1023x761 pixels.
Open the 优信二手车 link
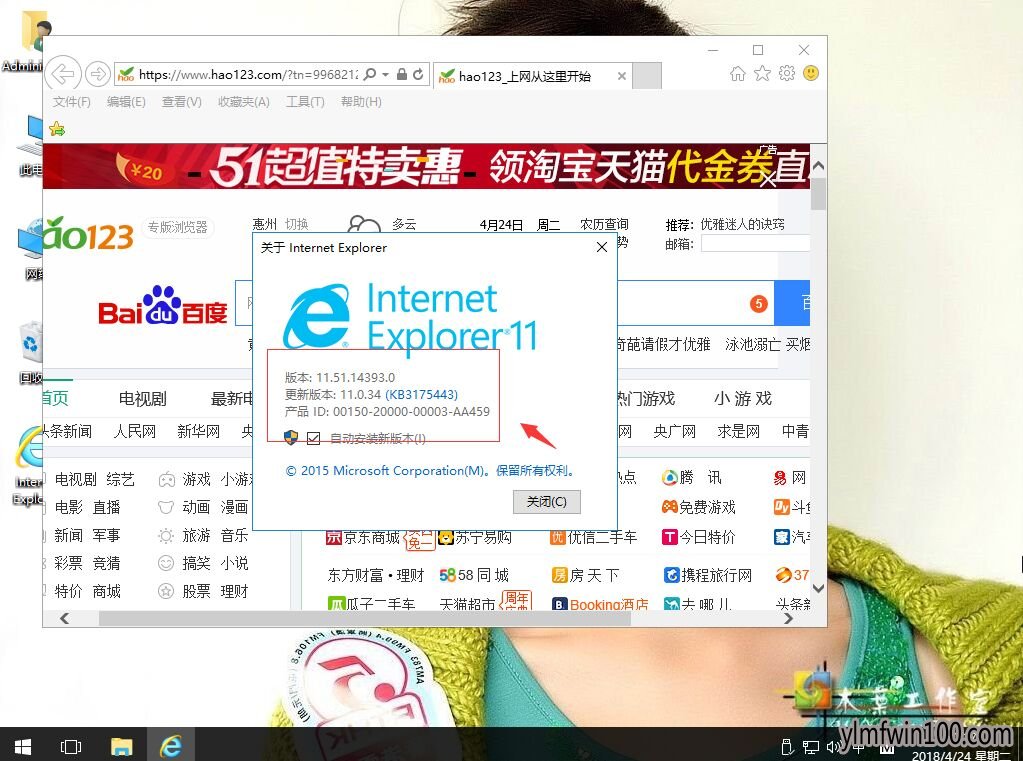click(x=594, y=537)
